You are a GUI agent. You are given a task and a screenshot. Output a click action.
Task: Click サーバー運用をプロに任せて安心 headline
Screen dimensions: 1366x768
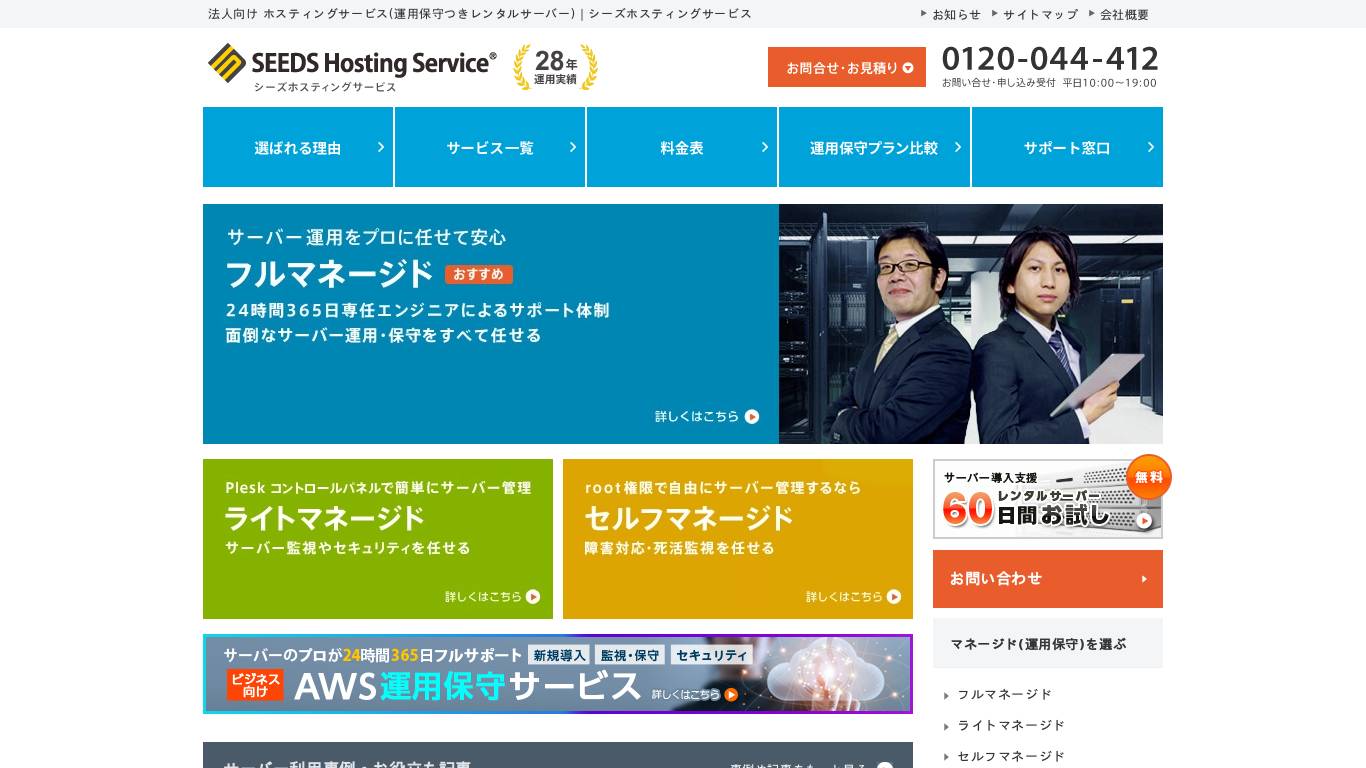pos(366,237)
